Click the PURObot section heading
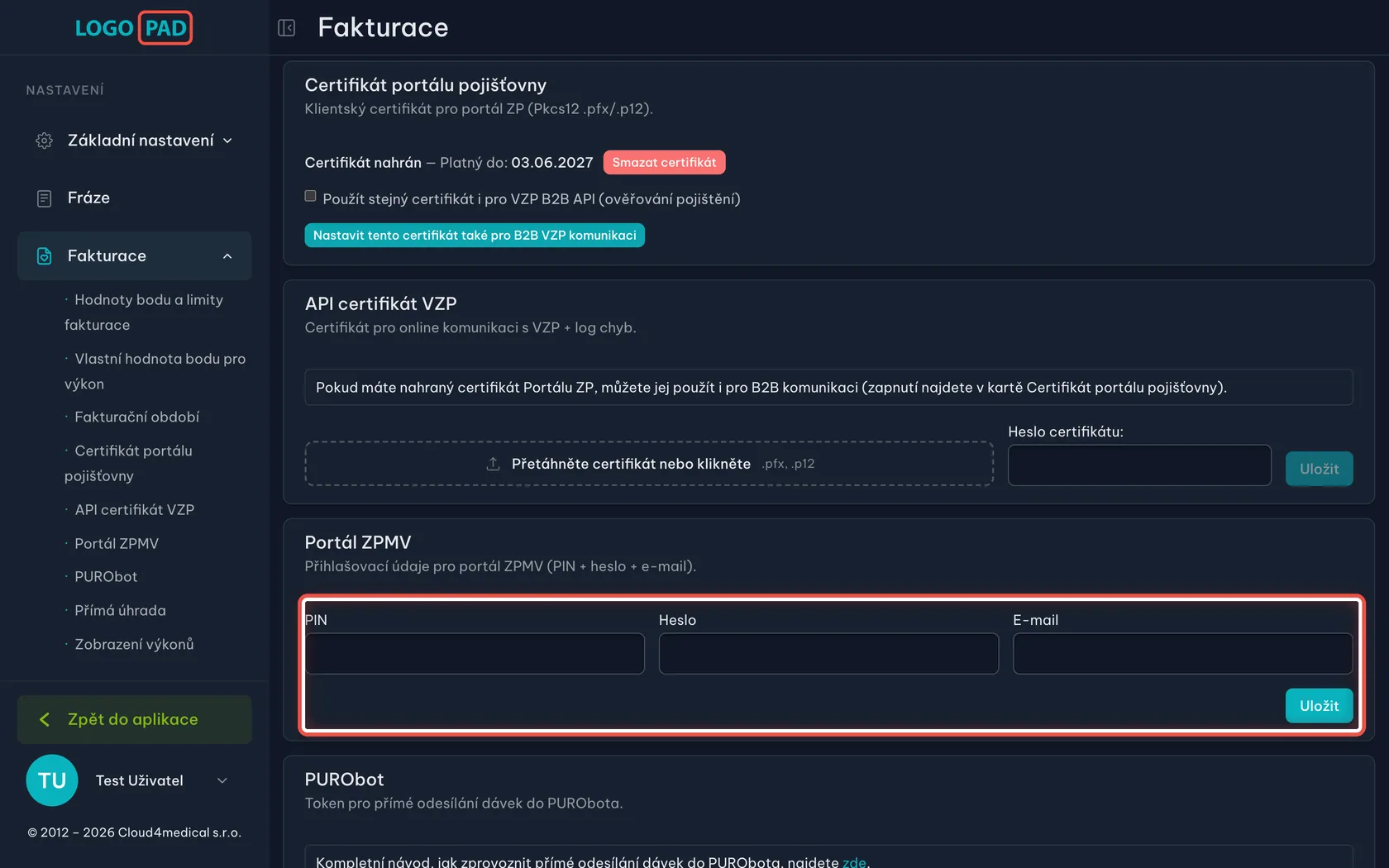1389x868 pixels. (x=344, y=780)
